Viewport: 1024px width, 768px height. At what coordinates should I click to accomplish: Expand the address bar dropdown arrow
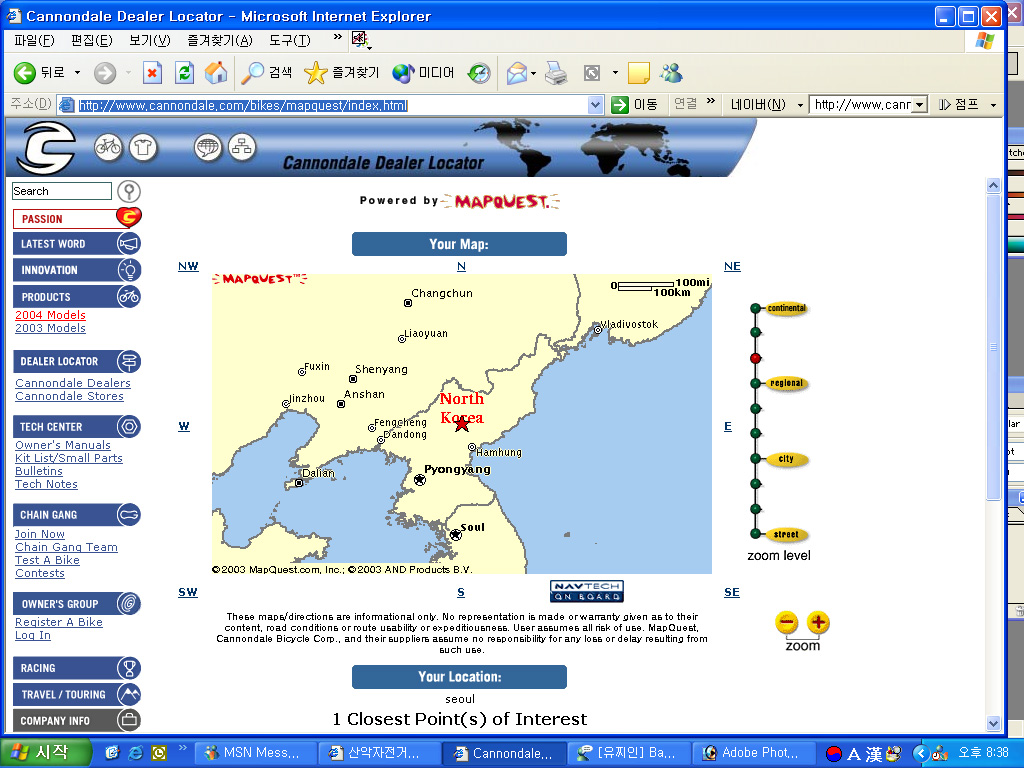[x=595, y=104]
